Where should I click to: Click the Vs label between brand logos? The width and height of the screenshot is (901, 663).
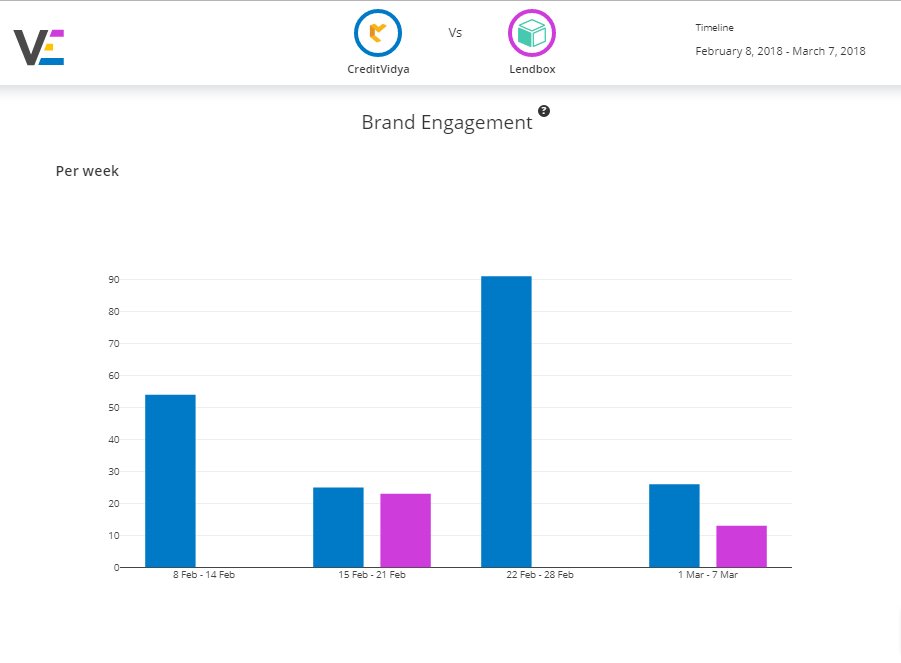(455, 32)
